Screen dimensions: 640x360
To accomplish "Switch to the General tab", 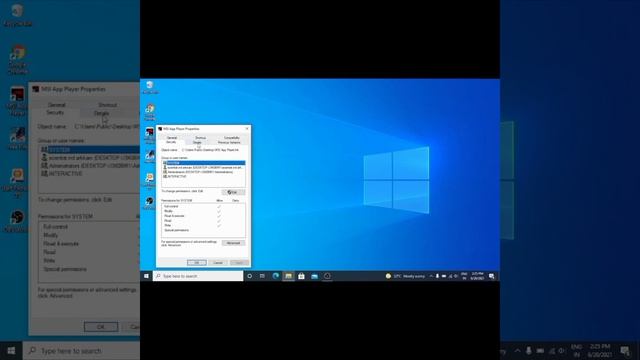I will 171,138.
